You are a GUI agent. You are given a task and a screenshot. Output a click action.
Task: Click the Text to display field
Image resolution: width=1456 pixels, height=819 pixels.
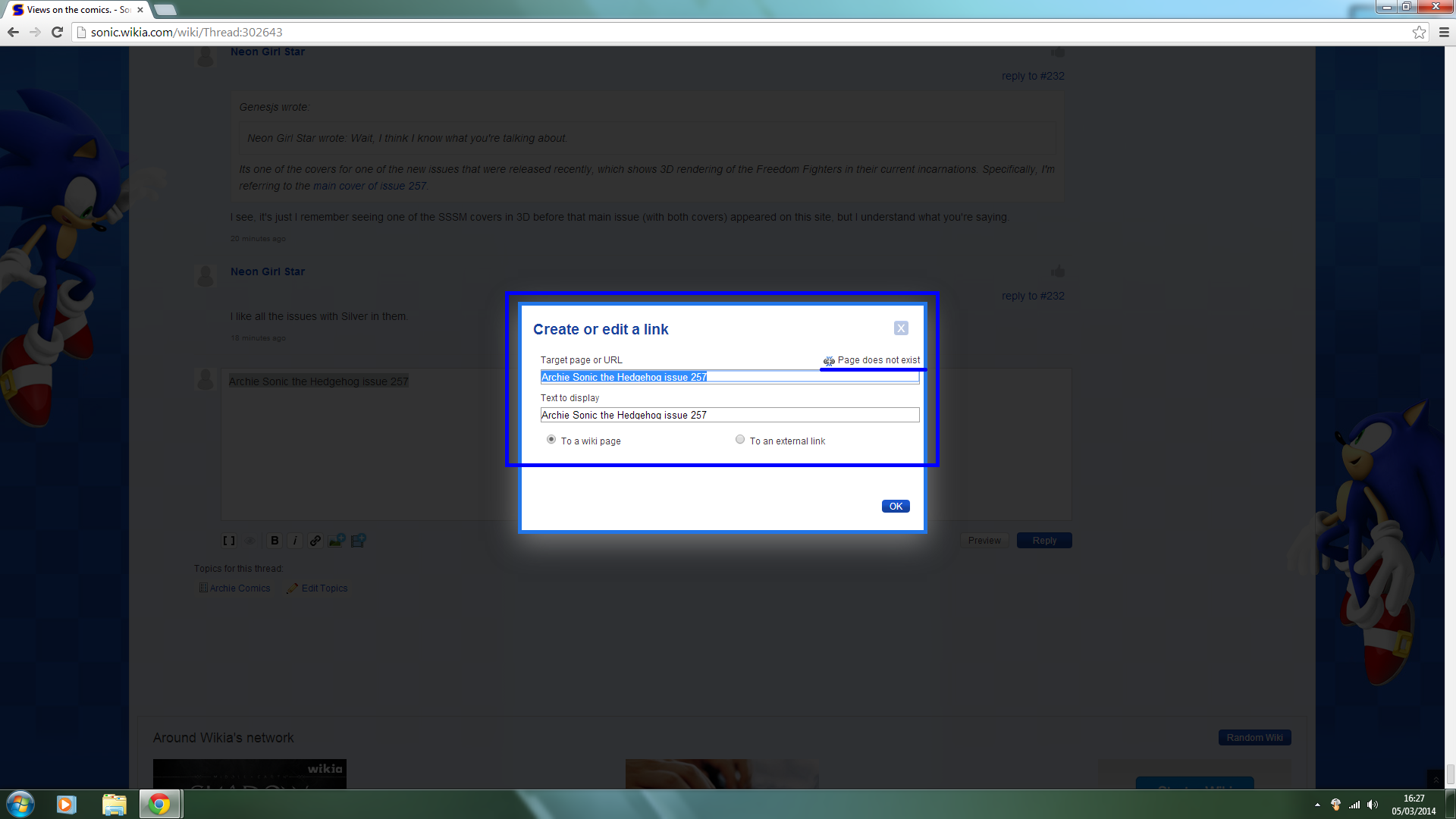pos(730,415)
